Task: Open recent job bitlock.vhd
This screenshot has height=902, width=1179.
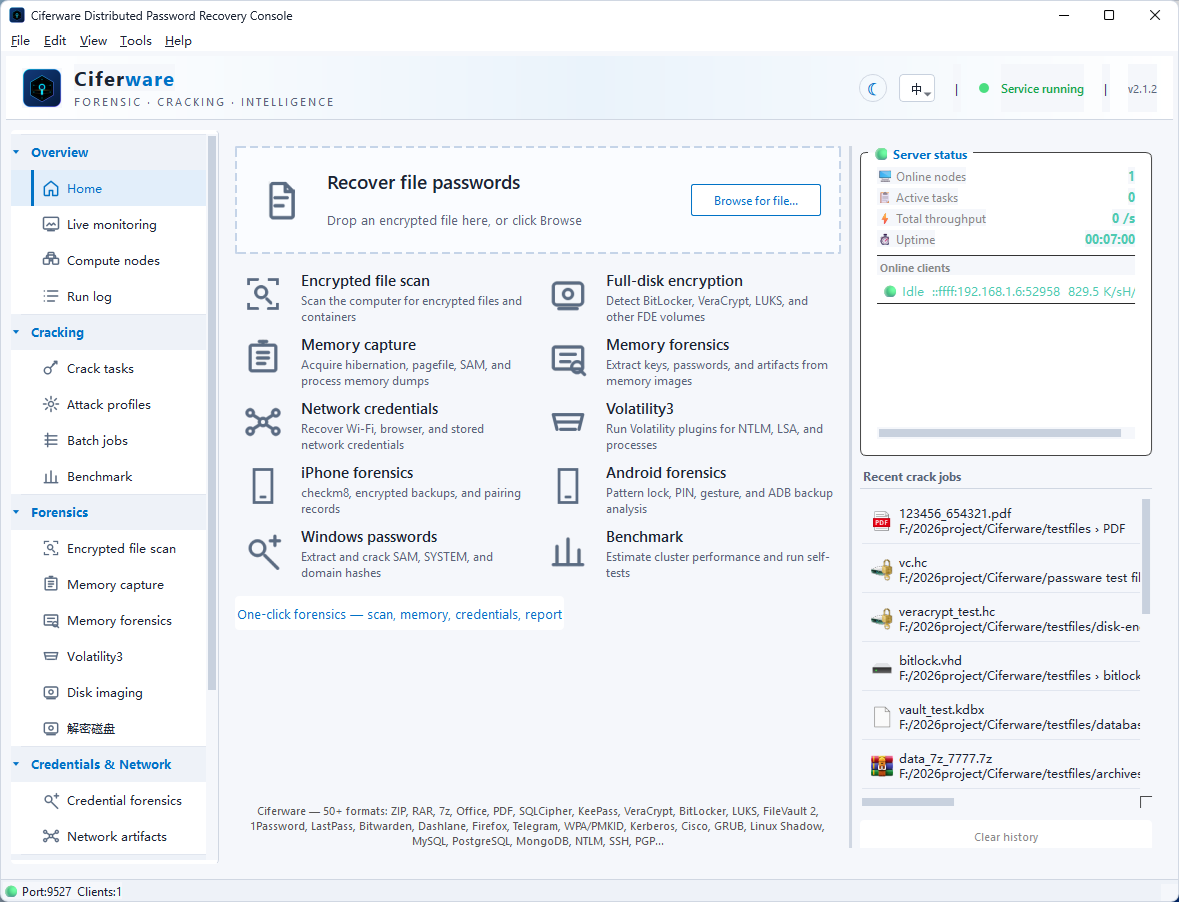Action: 1001,667
